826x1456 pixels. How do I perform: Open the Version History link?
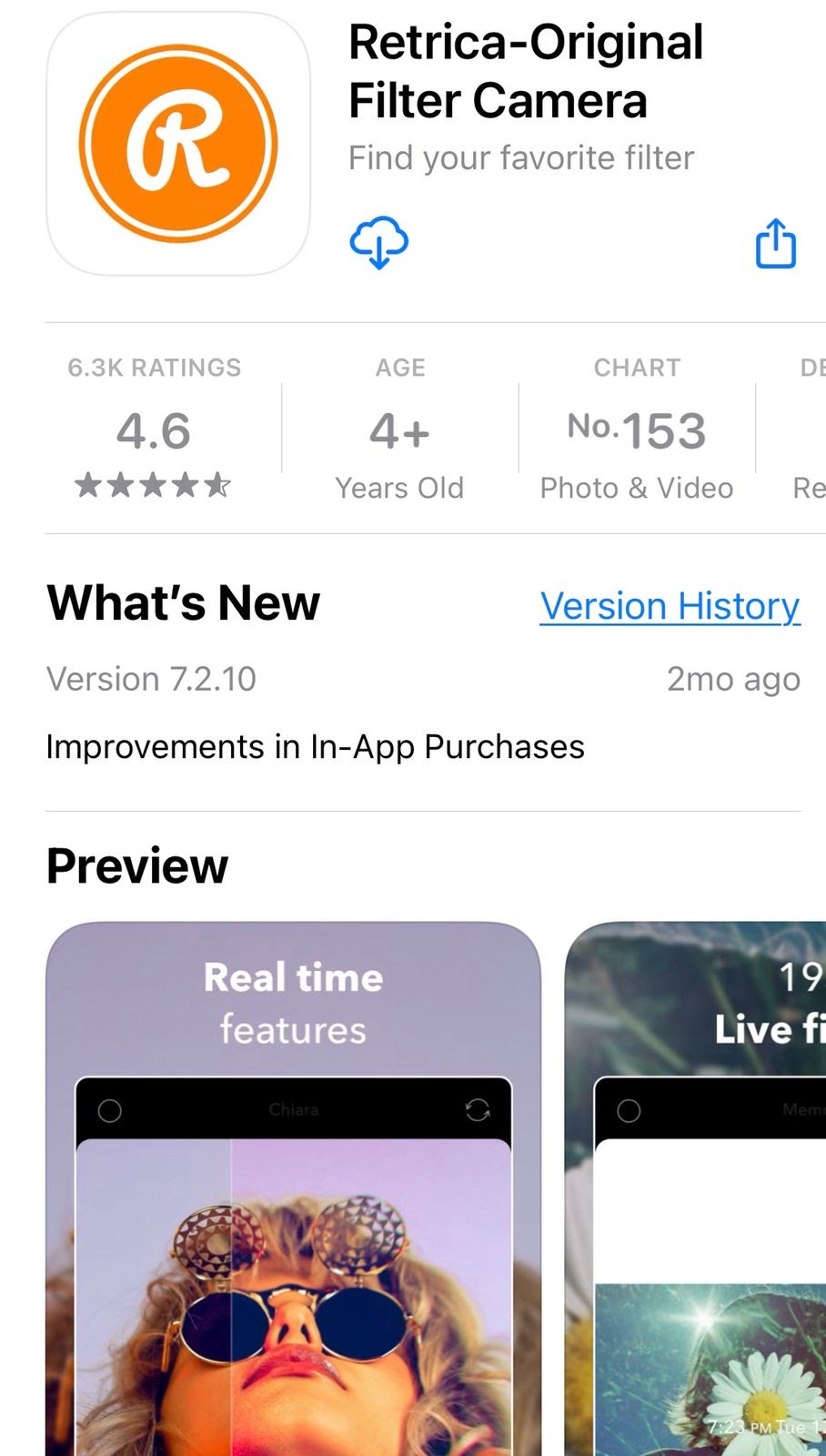670,606
